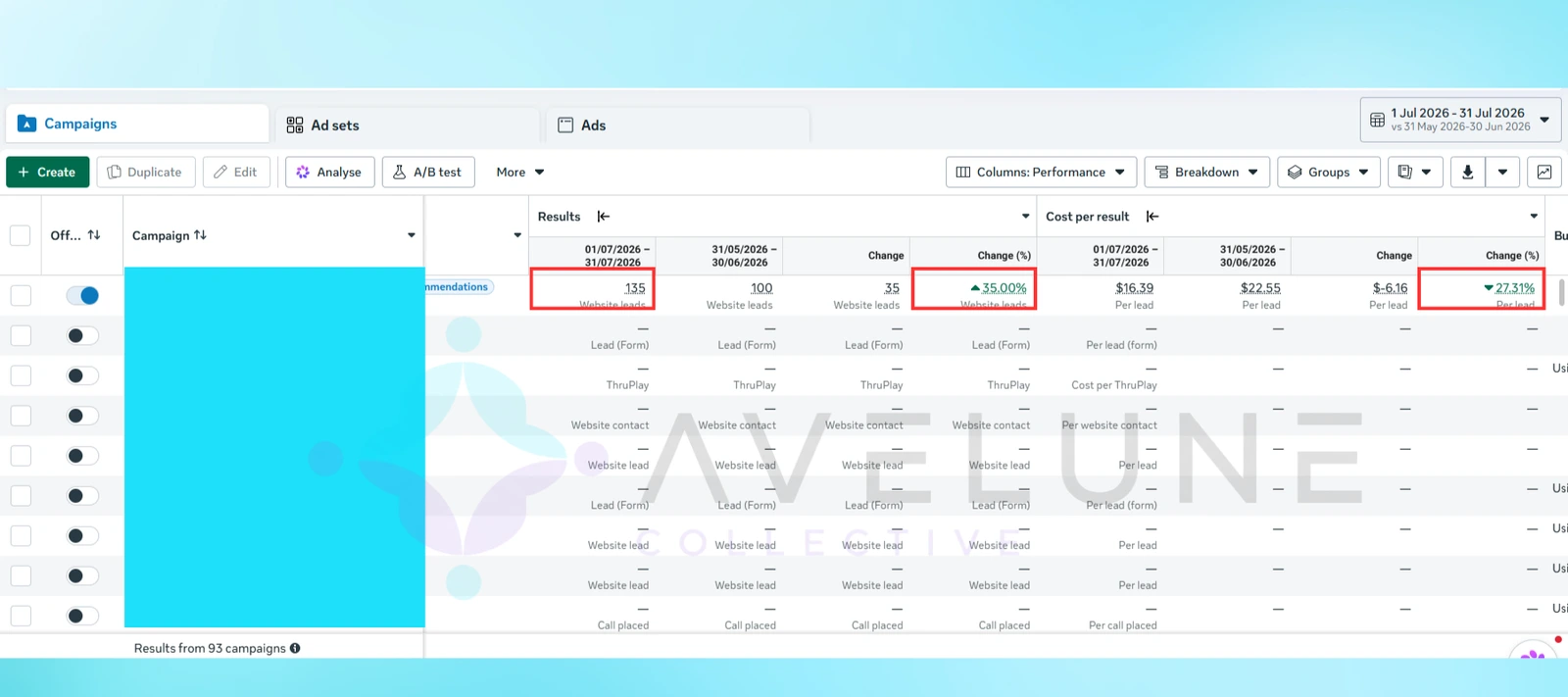
Task: Enable the Website contact campaign toggle
Action: point(82,416)
